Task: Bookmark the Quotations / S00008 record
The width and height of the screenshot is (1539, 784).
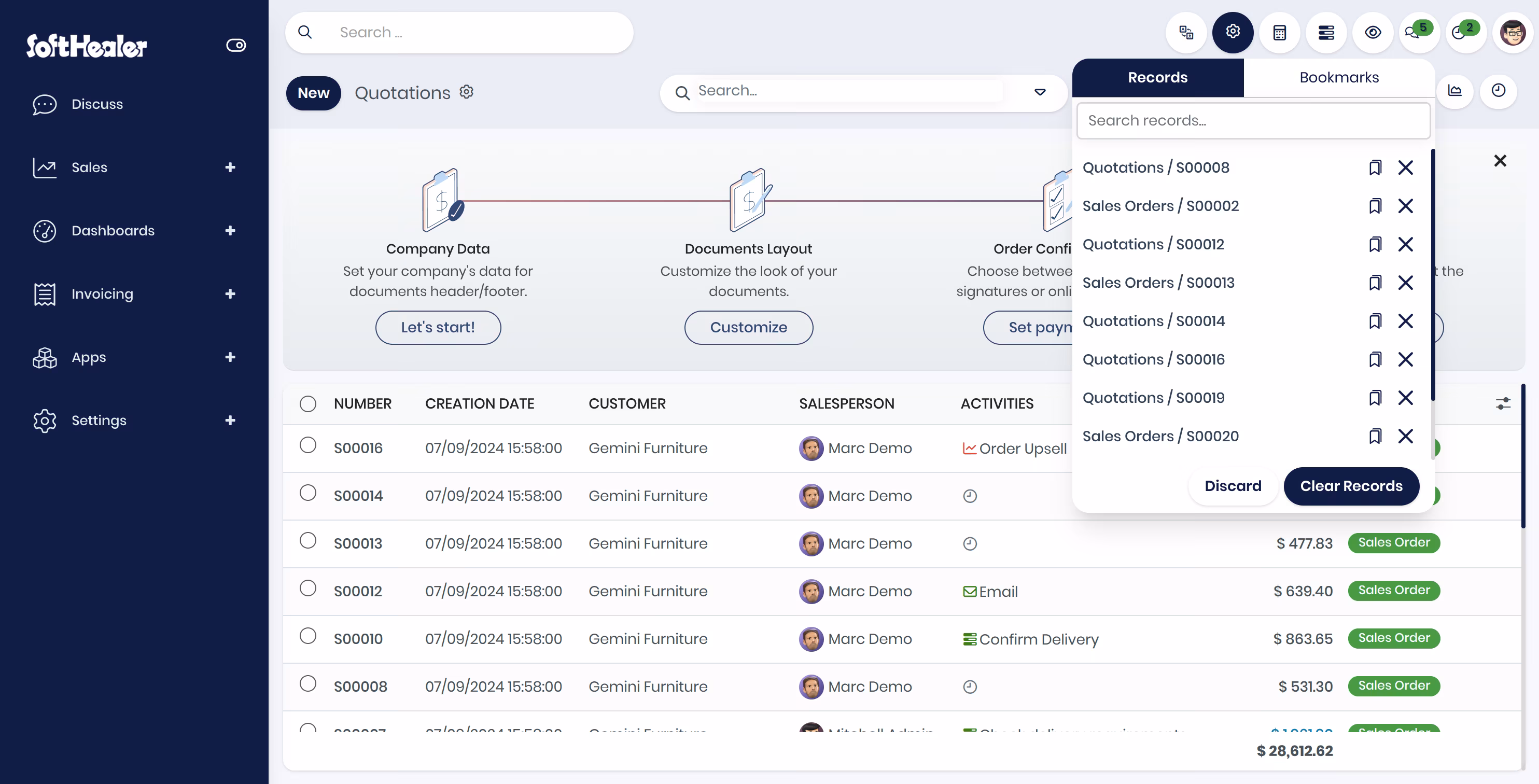Action: coord(1375,167)
